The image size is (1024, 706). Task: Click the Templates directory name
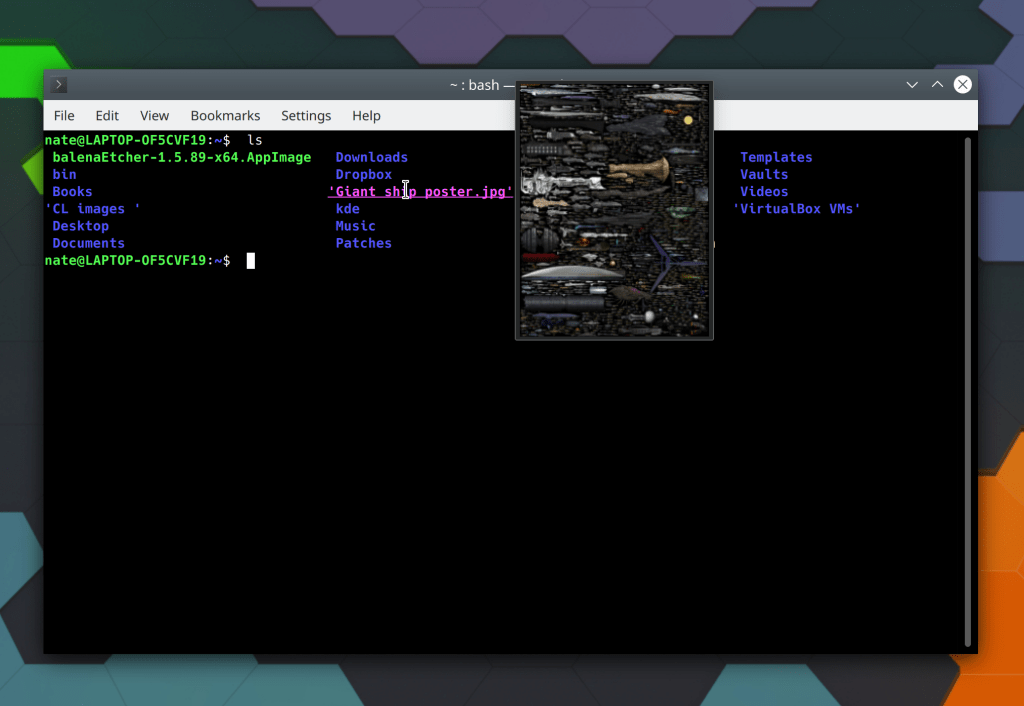coord(776,157)
